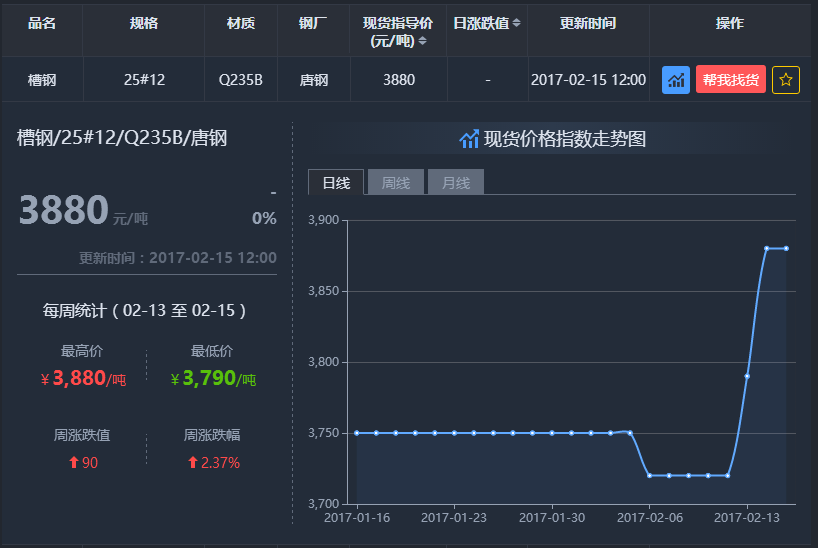Click the Q235B material cell

241,80
